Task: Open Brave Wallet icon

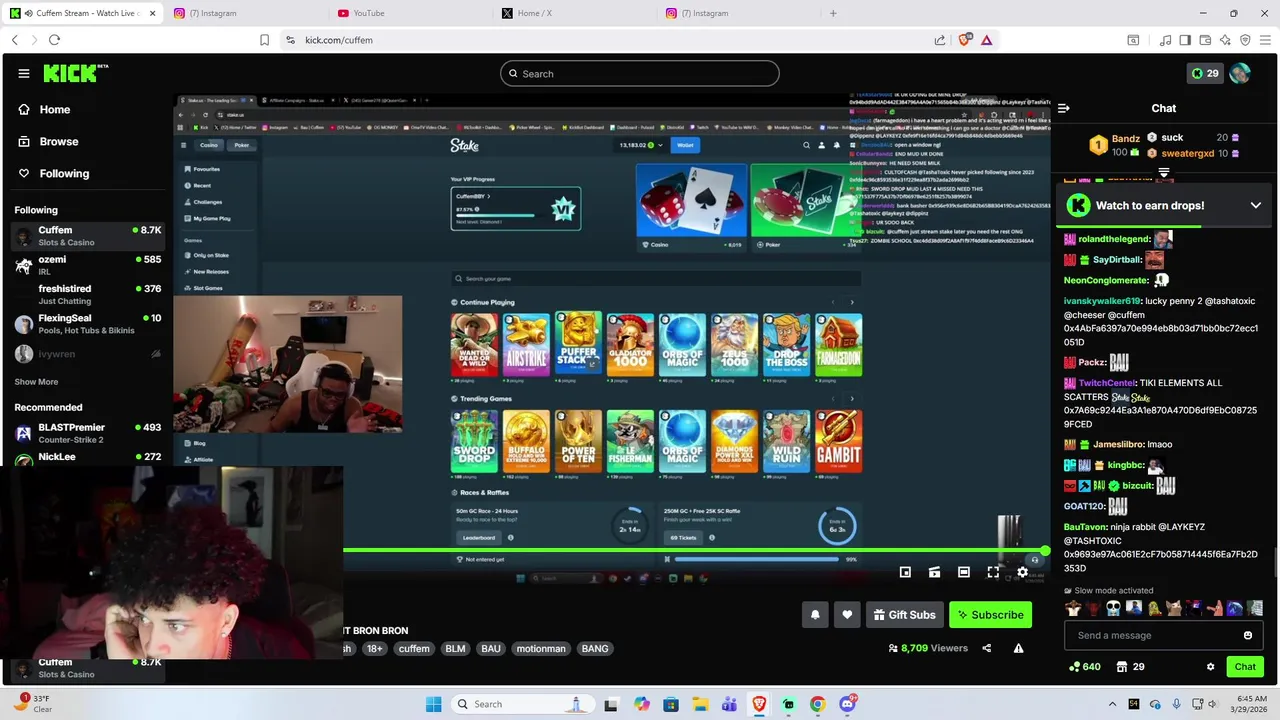Action: 1205,40
